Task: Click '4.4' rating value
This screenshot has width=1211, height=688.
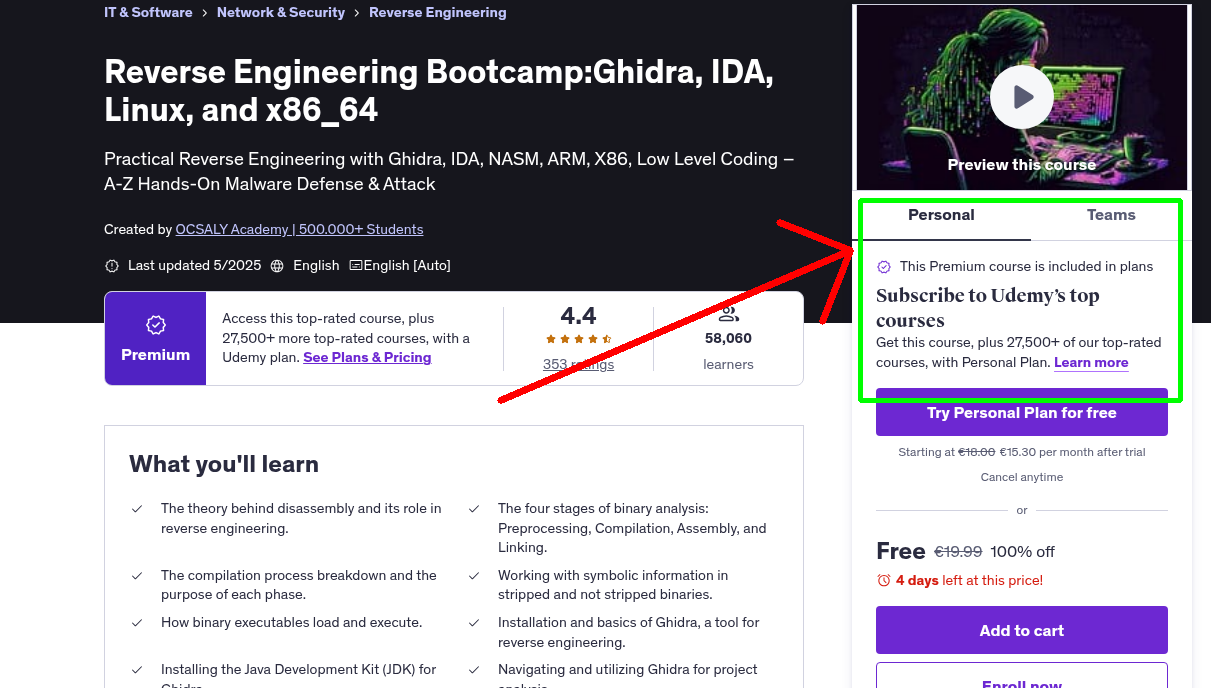Action: click(578, 316)
